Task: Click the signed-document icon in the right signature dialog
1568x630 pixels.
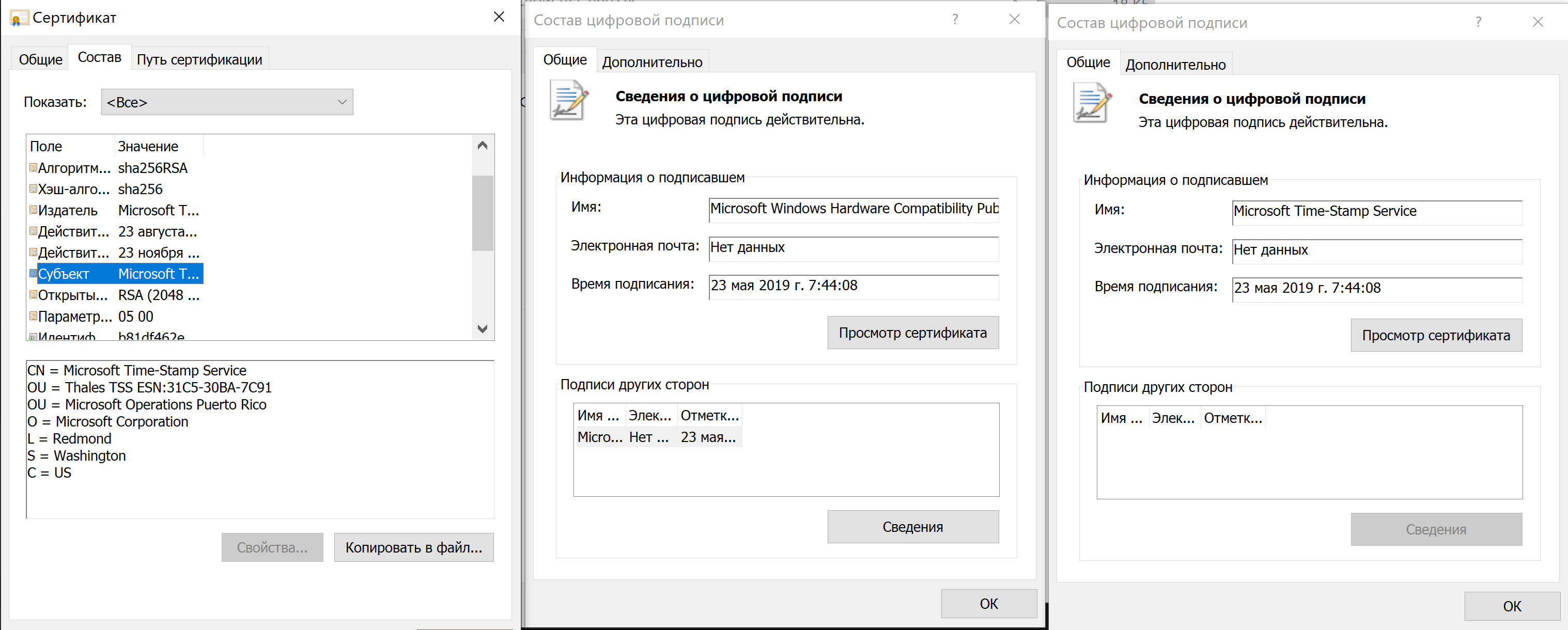Action: (1093, 102)
